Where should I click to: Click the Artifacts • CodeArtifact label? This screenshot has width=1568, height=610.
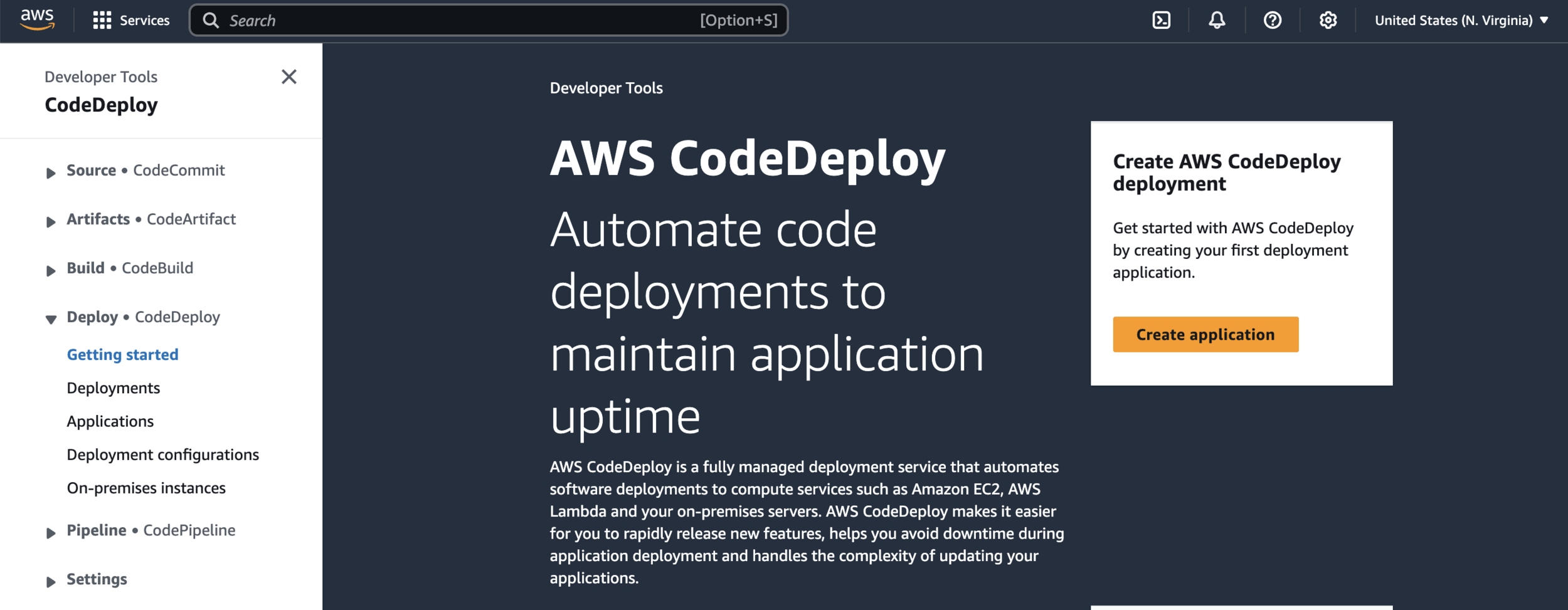[151, 219]
